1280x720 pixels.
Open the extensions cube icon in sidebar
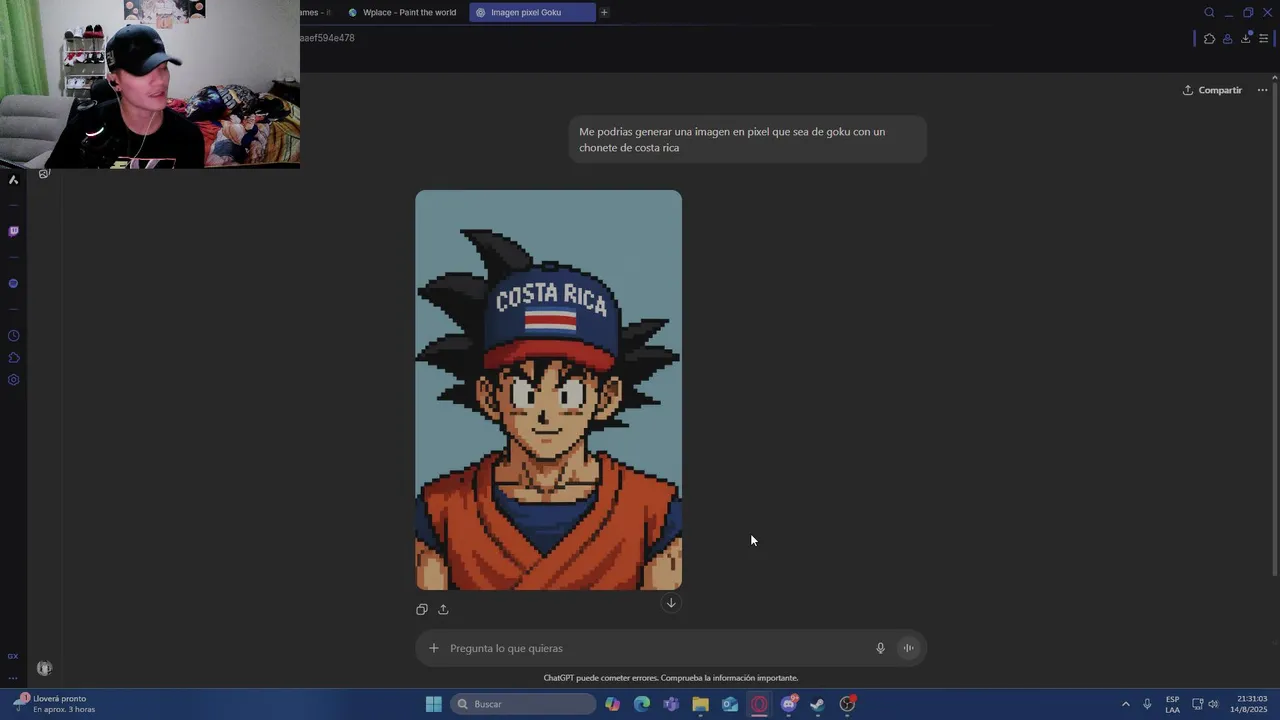13,358
